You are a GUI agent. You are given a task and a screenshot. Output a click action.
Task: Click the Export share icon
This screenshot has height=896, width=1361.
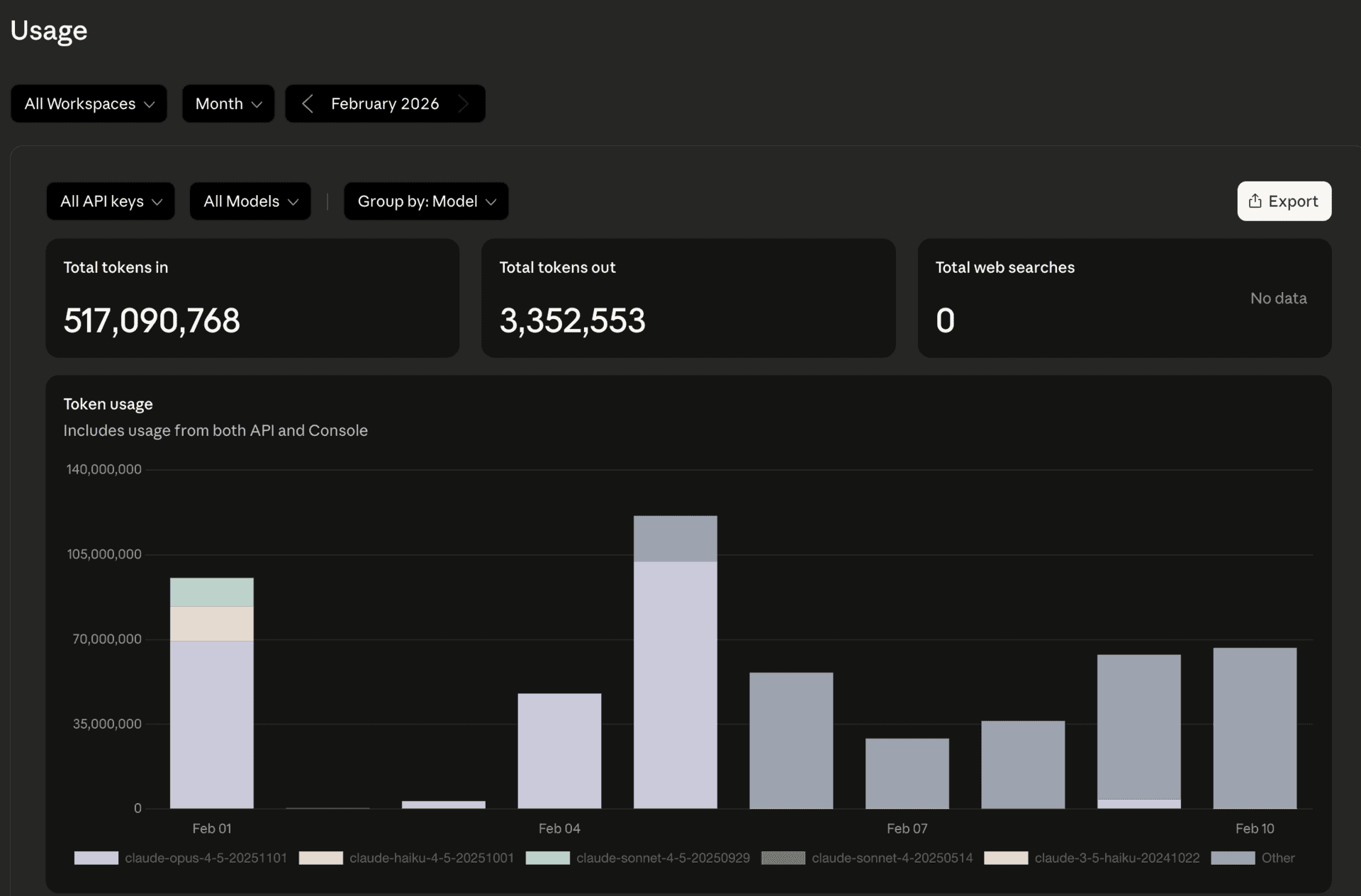pyautogui.click(x=1255, y=201)
